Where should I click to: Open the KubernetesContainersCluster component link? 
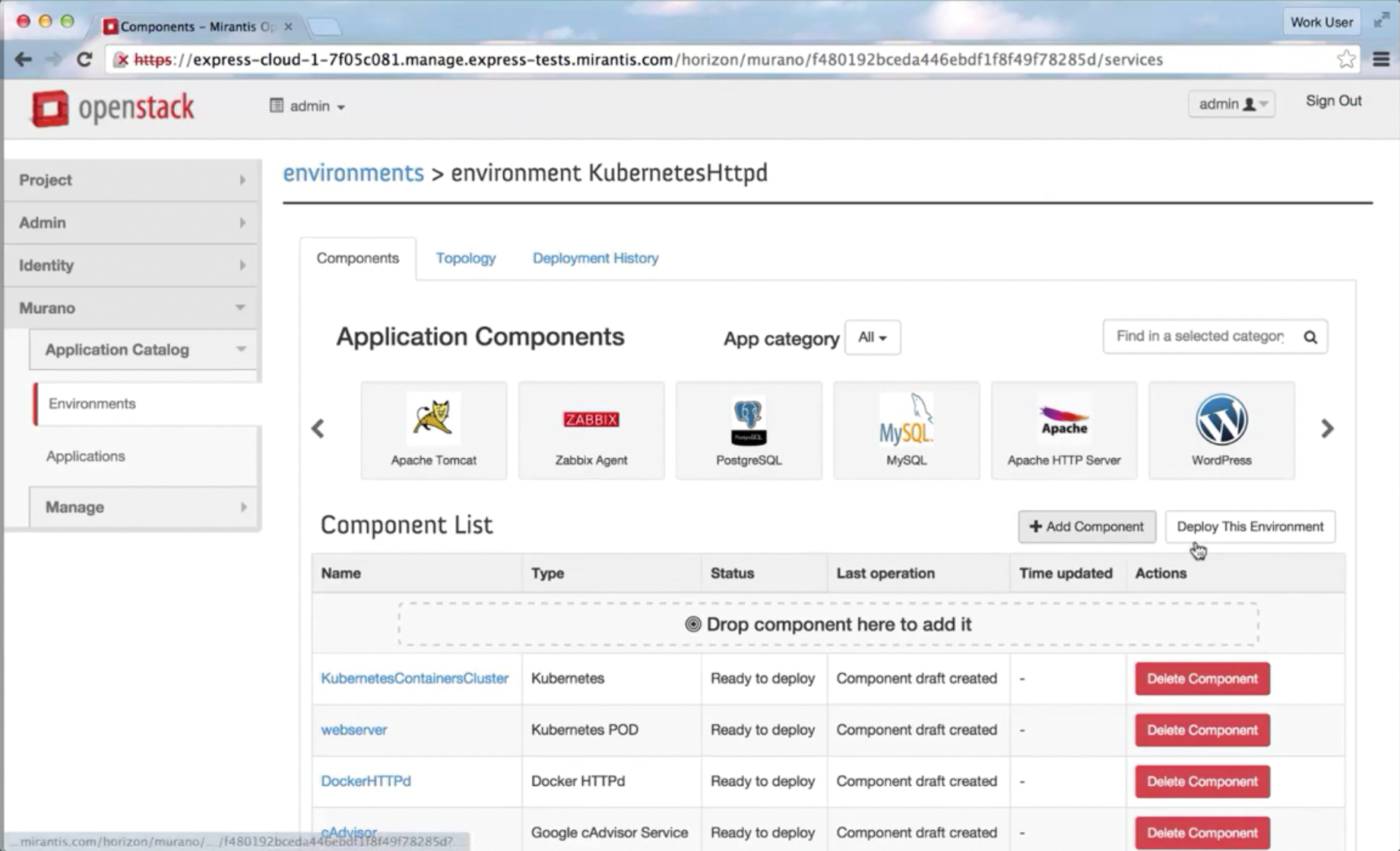[415, 679]
